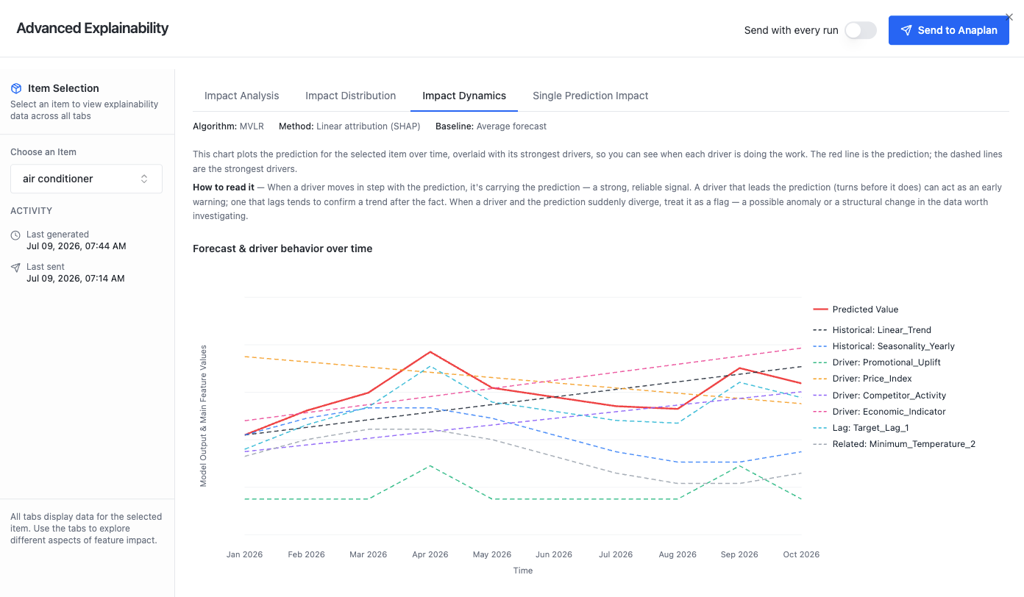Click the Send to Anaplan button
This screenshot has height=597, width=1024.
(x=948, y=30)
